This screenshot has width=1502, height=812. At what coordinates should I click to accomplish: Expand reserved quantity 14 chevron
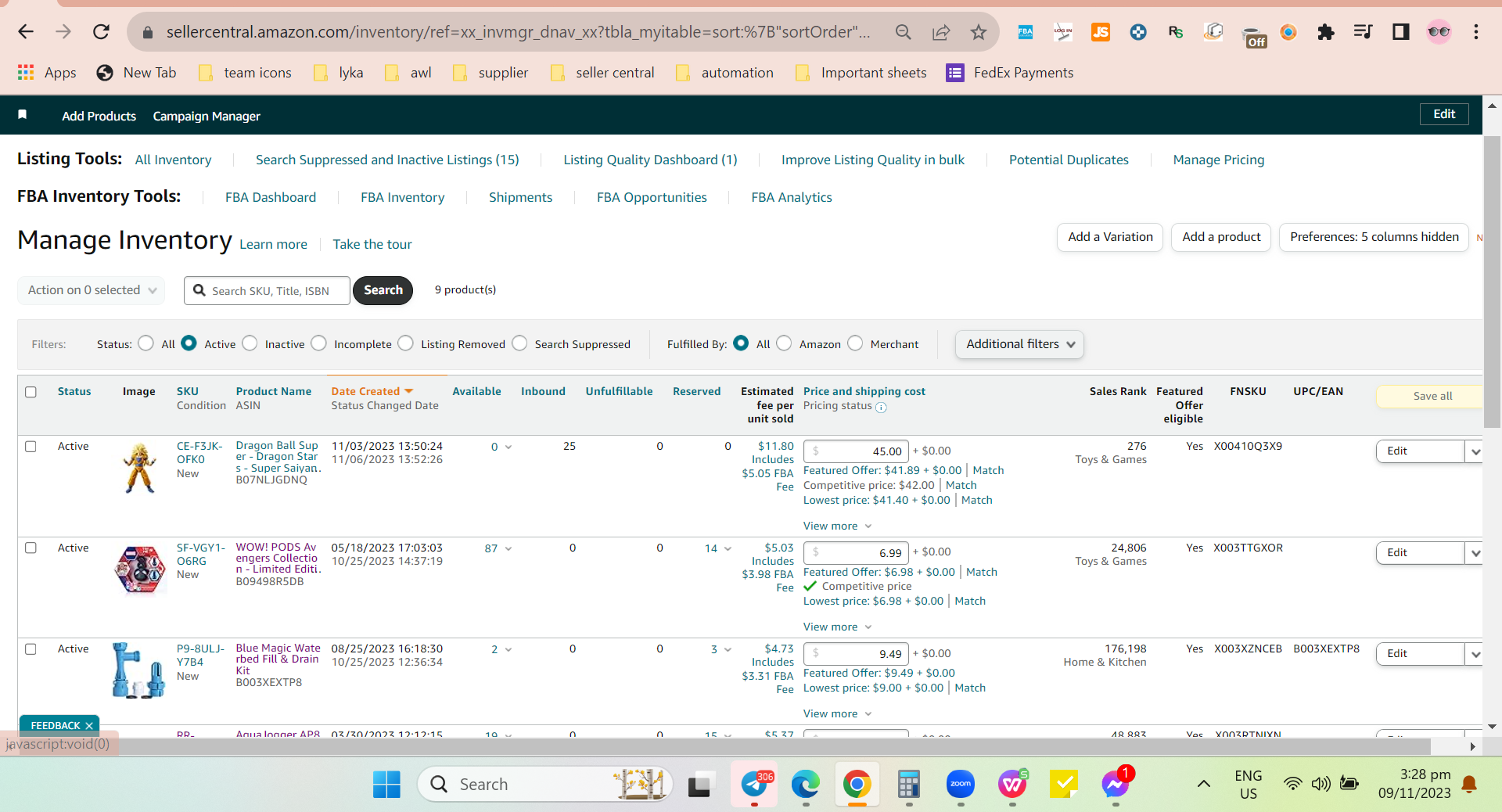coord(728,549)
